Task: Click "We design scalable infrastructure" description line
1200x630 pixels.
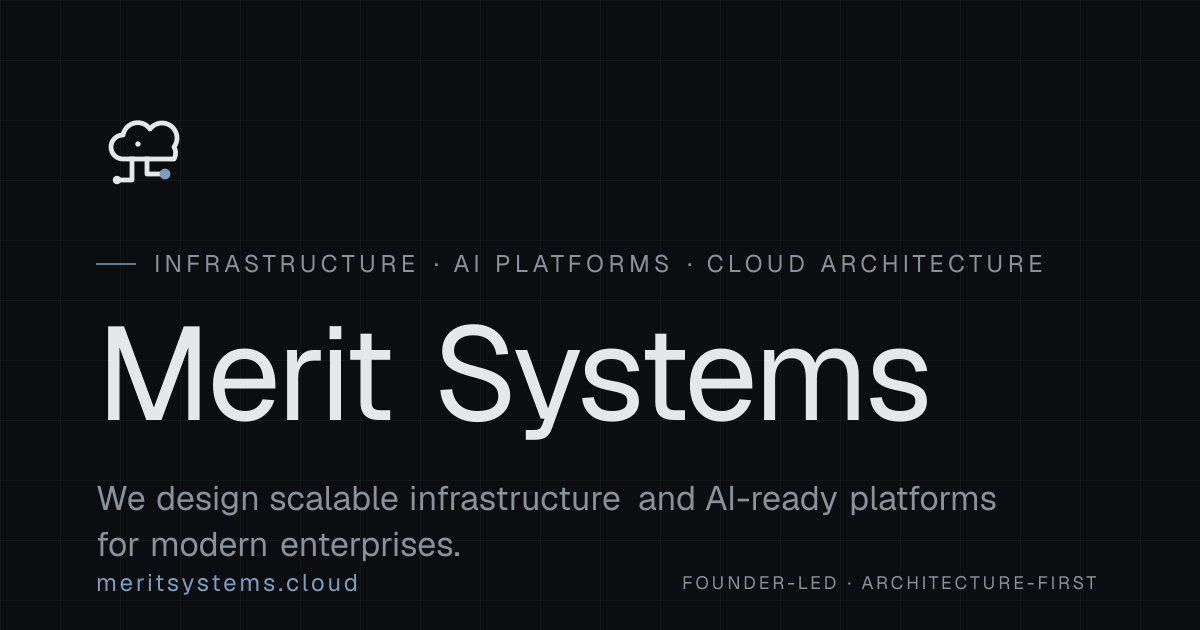Action: (547, 499)
